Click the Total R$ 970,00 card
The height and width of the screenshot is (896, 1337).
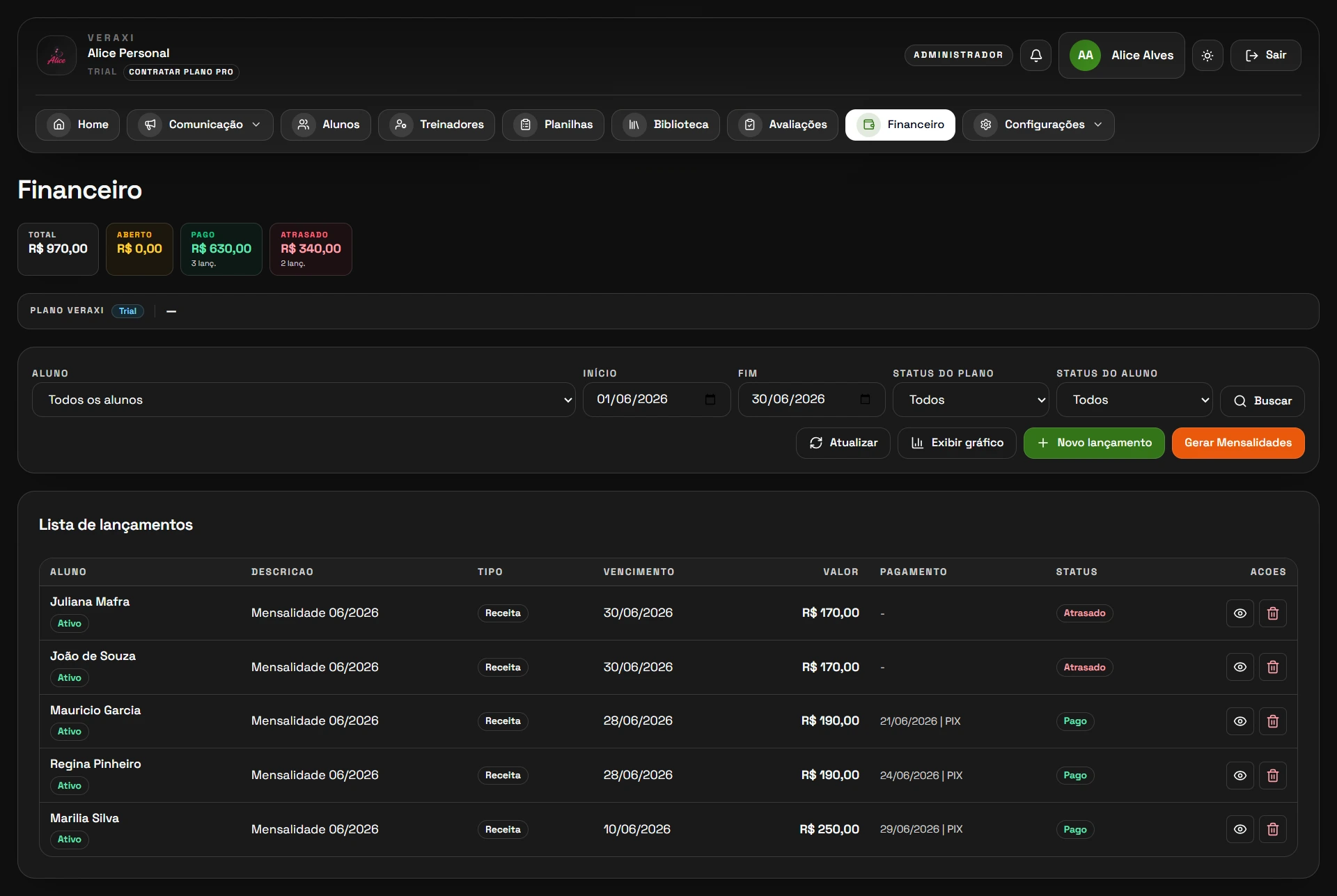click(x=58, y=249)
